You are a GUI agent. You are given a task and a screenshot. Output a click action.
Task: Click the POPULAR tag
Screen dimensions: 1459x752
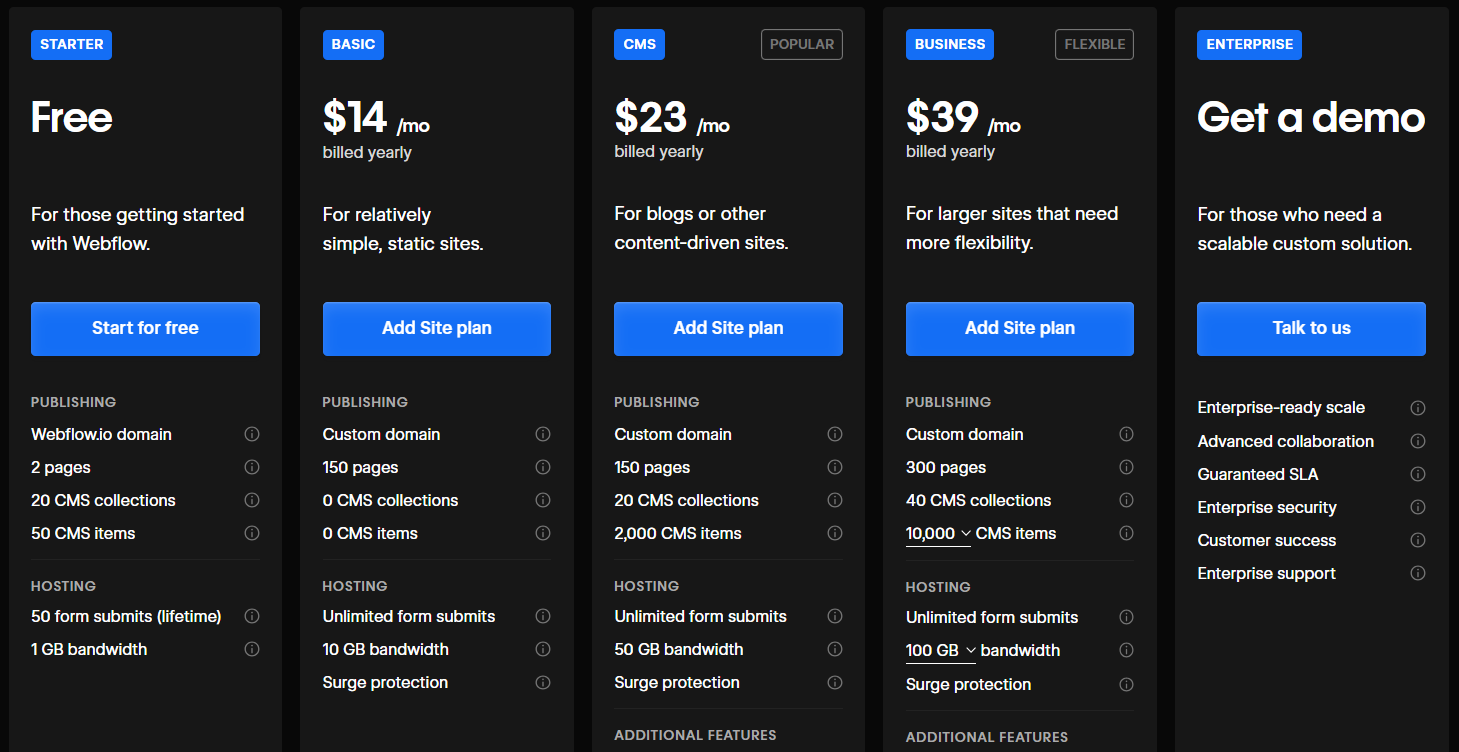[802, 44]
